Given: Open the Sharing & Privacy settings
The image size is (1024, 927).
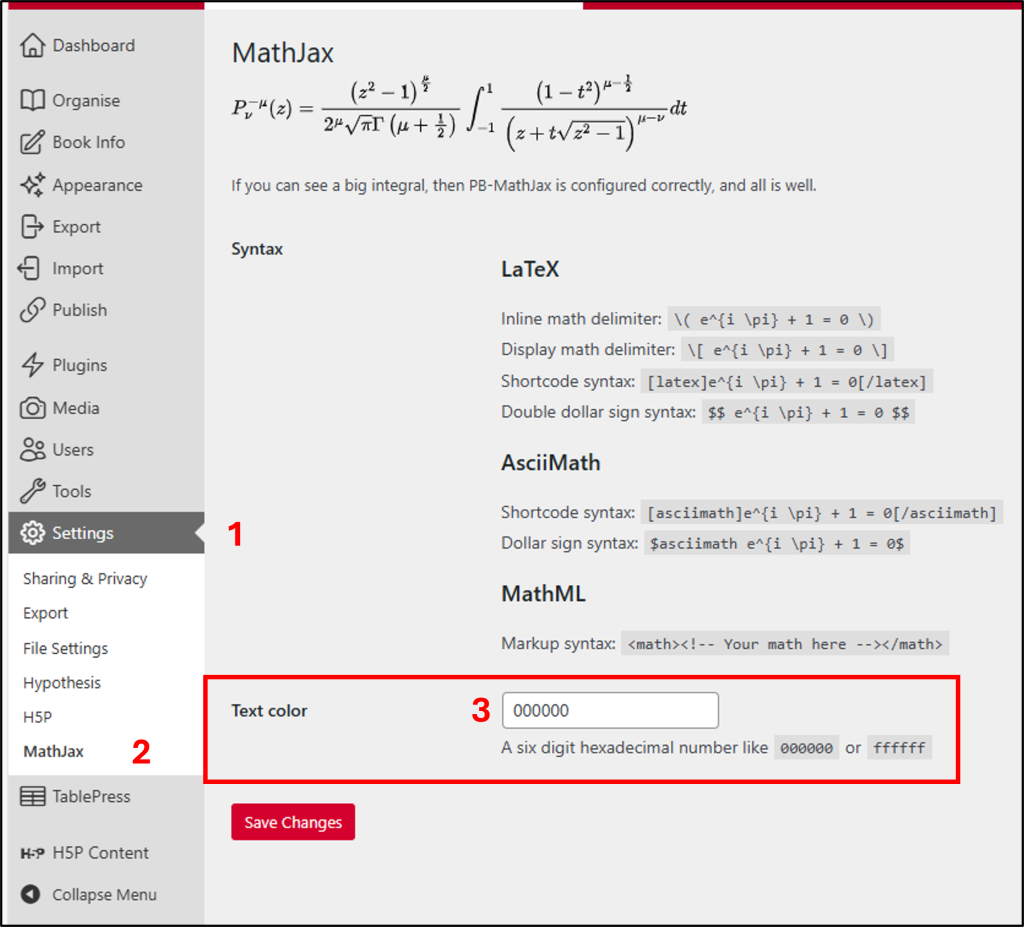Looking at the screenshot, I should click(x=85, y=578).
